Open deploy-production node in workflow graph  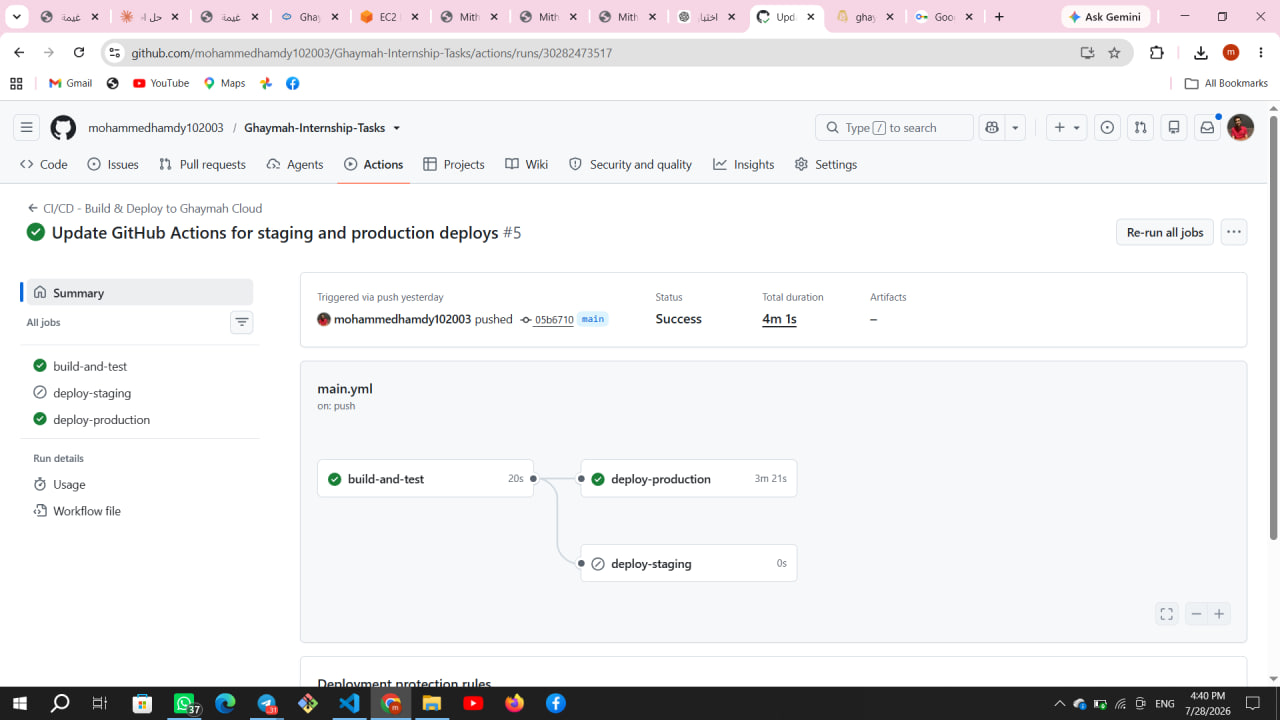pos(689,479)
